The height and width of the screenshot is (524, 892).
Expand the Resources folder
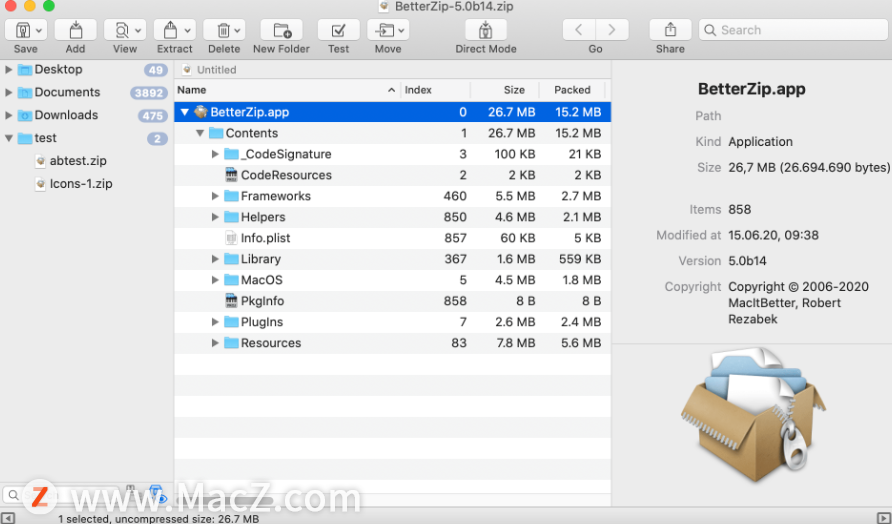215,343
